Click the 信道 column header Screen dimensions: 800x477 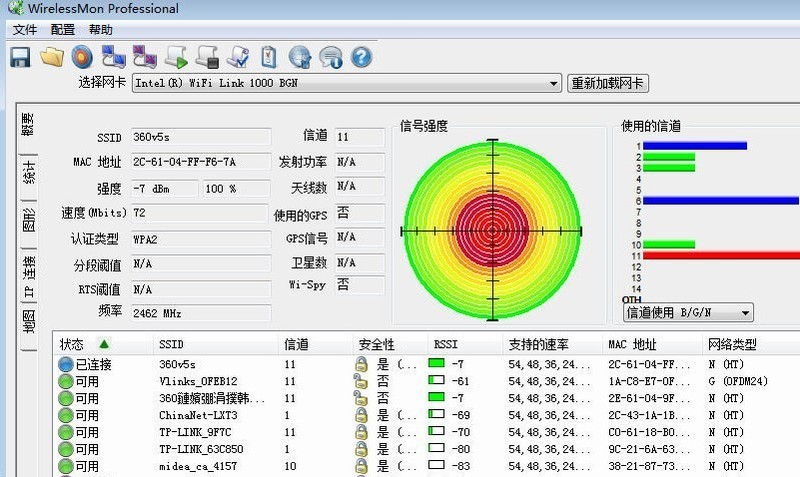(315, 344)
